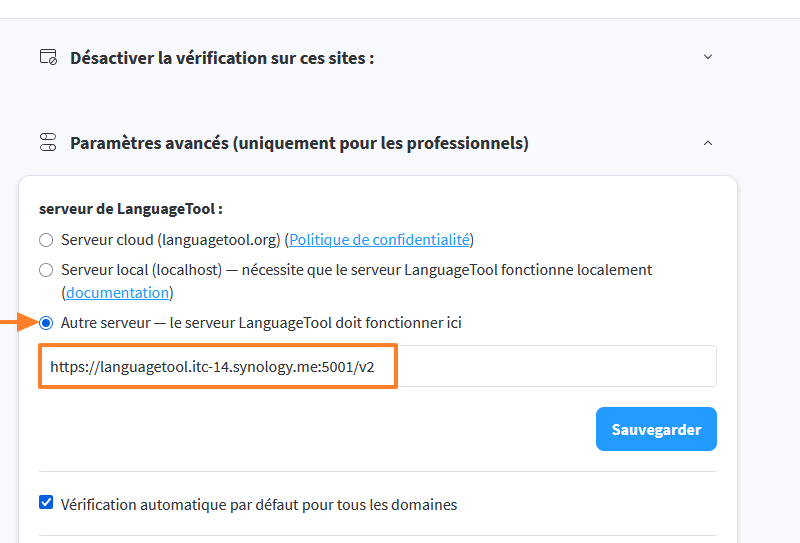The width and height of the screenshot is (800, 543).
Task: Select the Serveur cloud radio button
Action: tap(46, 240)
